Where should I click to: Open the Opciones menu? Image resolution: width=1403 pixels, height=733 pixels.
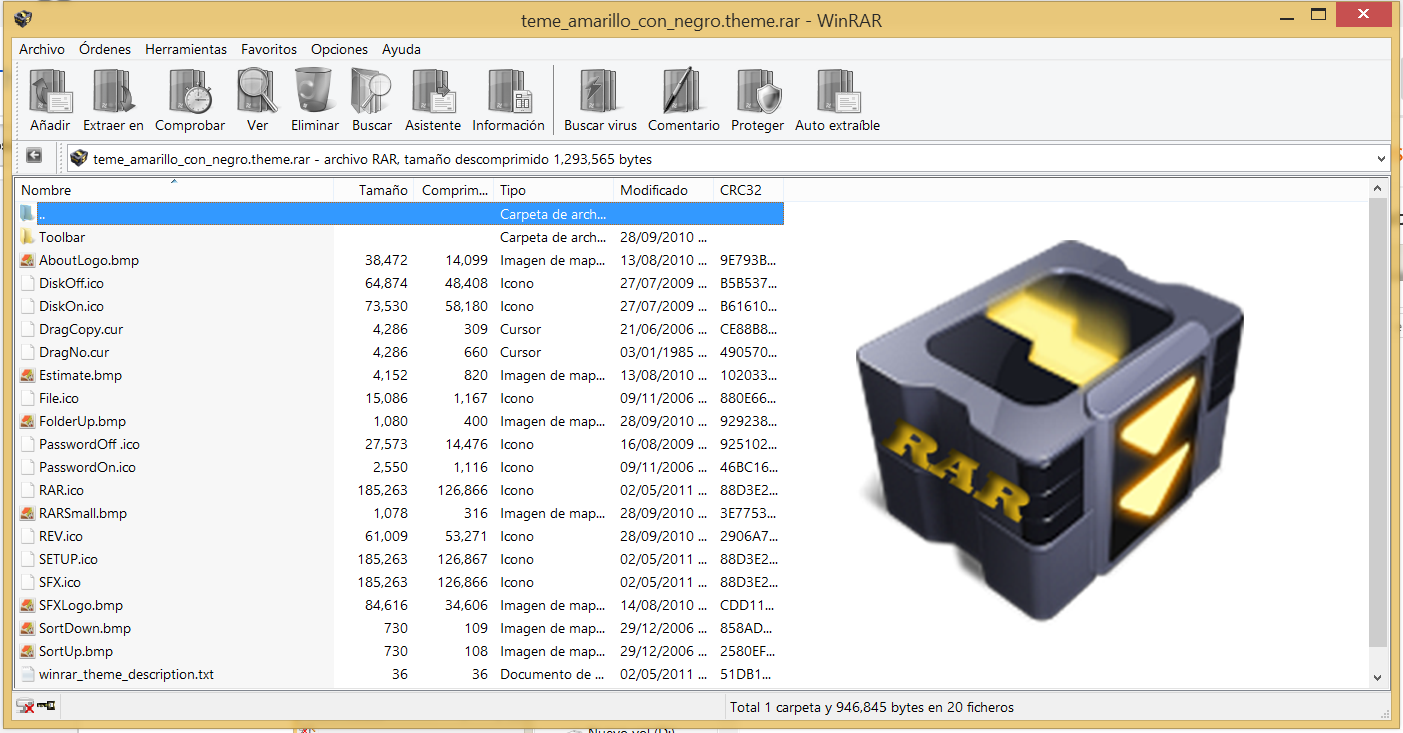339,49
